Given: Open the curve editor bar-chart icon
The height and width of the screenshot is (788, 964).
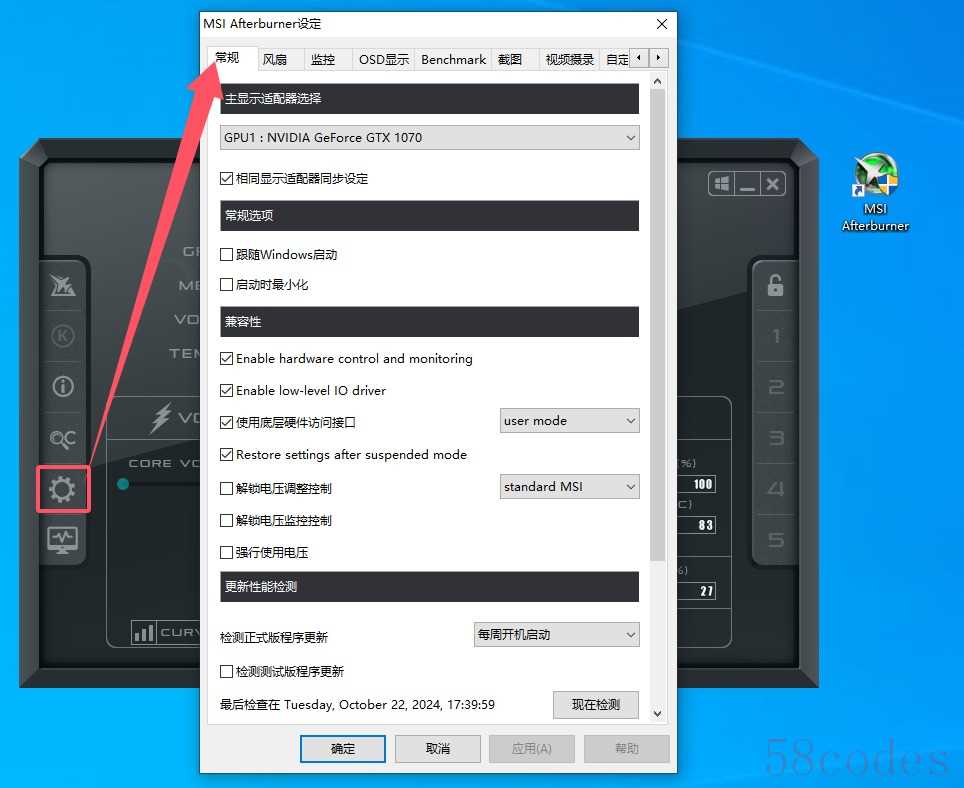Looking at the screenshot, I should 144,632.
